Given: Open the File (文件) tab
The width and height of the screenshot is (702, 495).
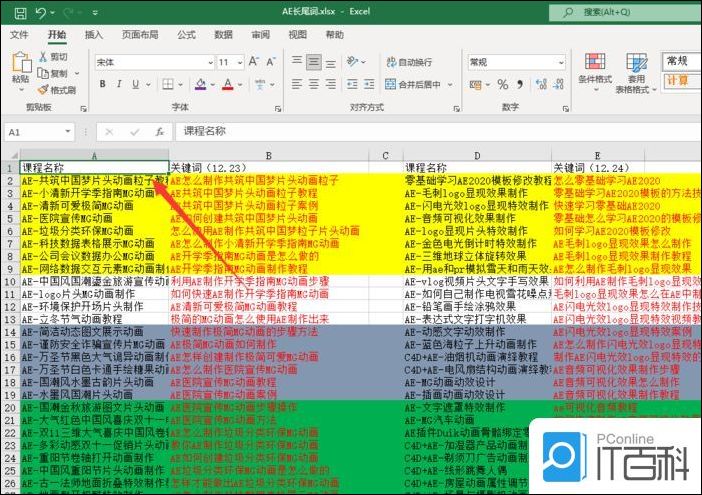Looking at the screenshot, I should click(x=19, y=35).
